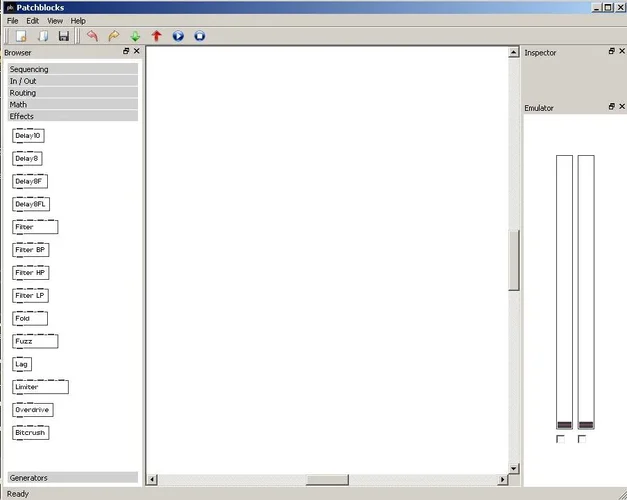Viewport: 627px width, 500px height.
Task: Float the Inspector panel
Action: click(611, 51)
